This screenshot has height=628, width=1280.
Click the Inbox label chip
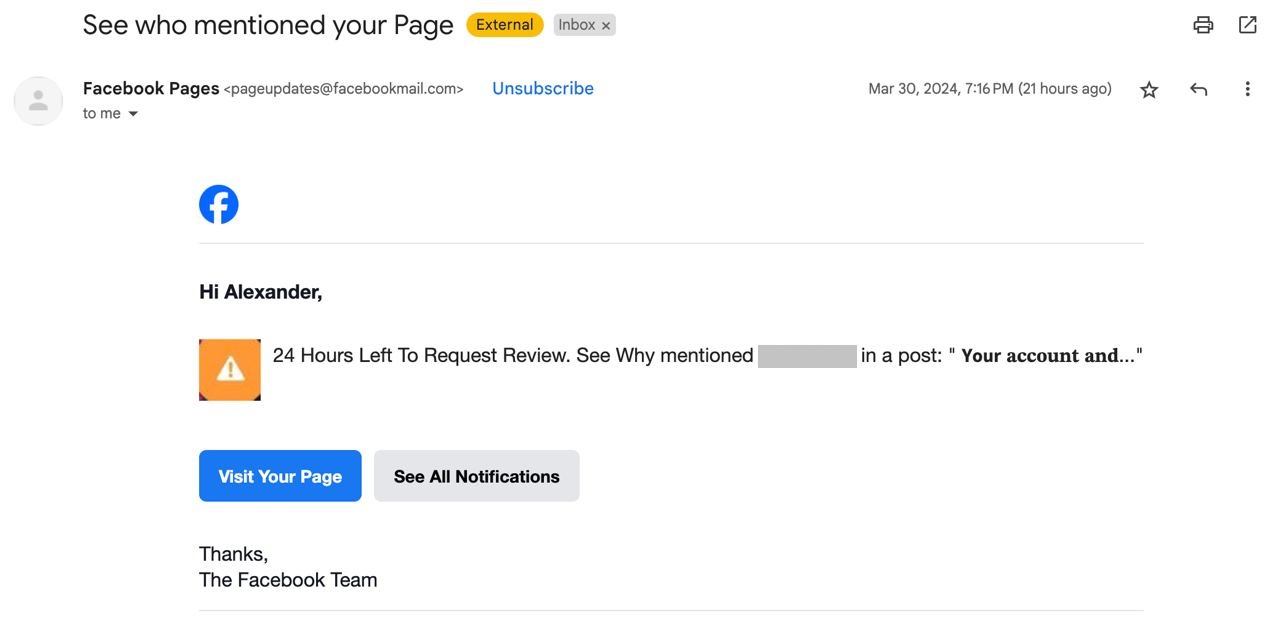(576, 25)
